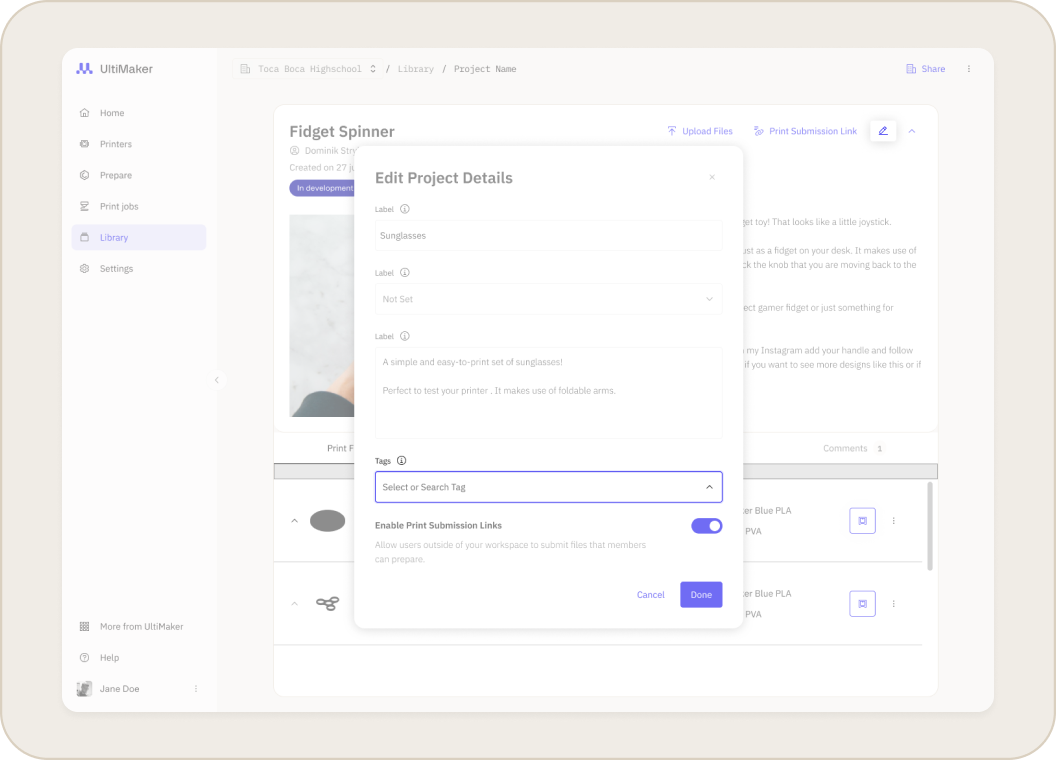Image resolution: width=1056 pixels, height=760 pixels.
Task: Click the Sunglasses name input field
Action: click(549, 236)
